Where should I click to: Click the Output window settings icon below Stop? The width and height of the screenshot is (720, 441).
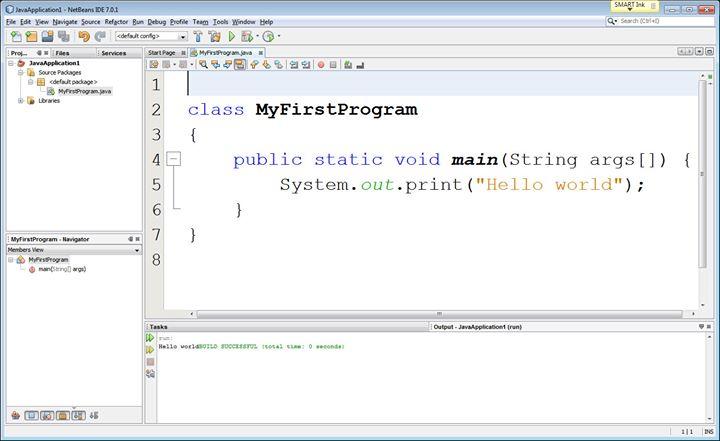150,374
